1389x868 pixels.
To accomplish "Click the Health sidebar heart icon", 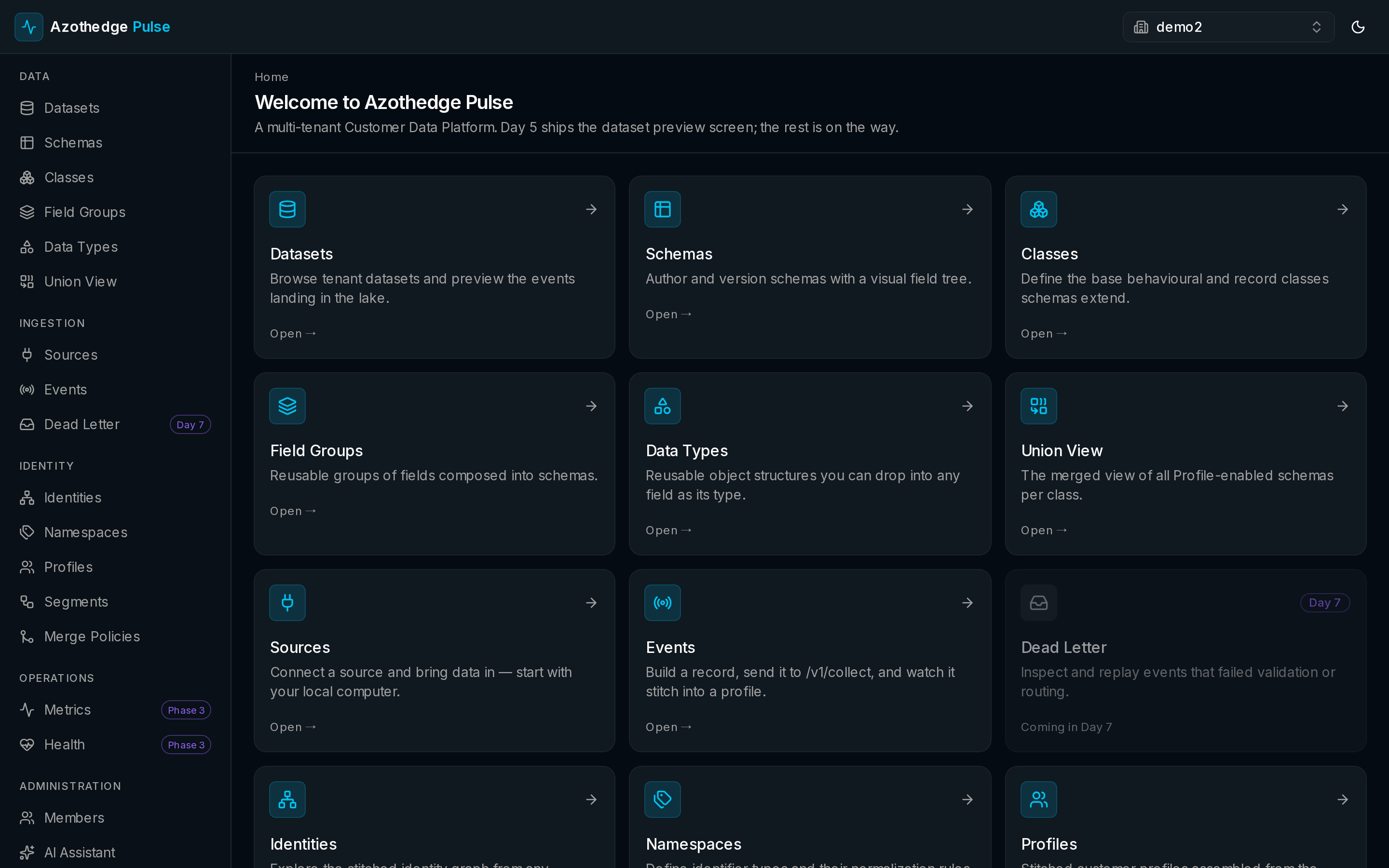I will coord(27,745).
